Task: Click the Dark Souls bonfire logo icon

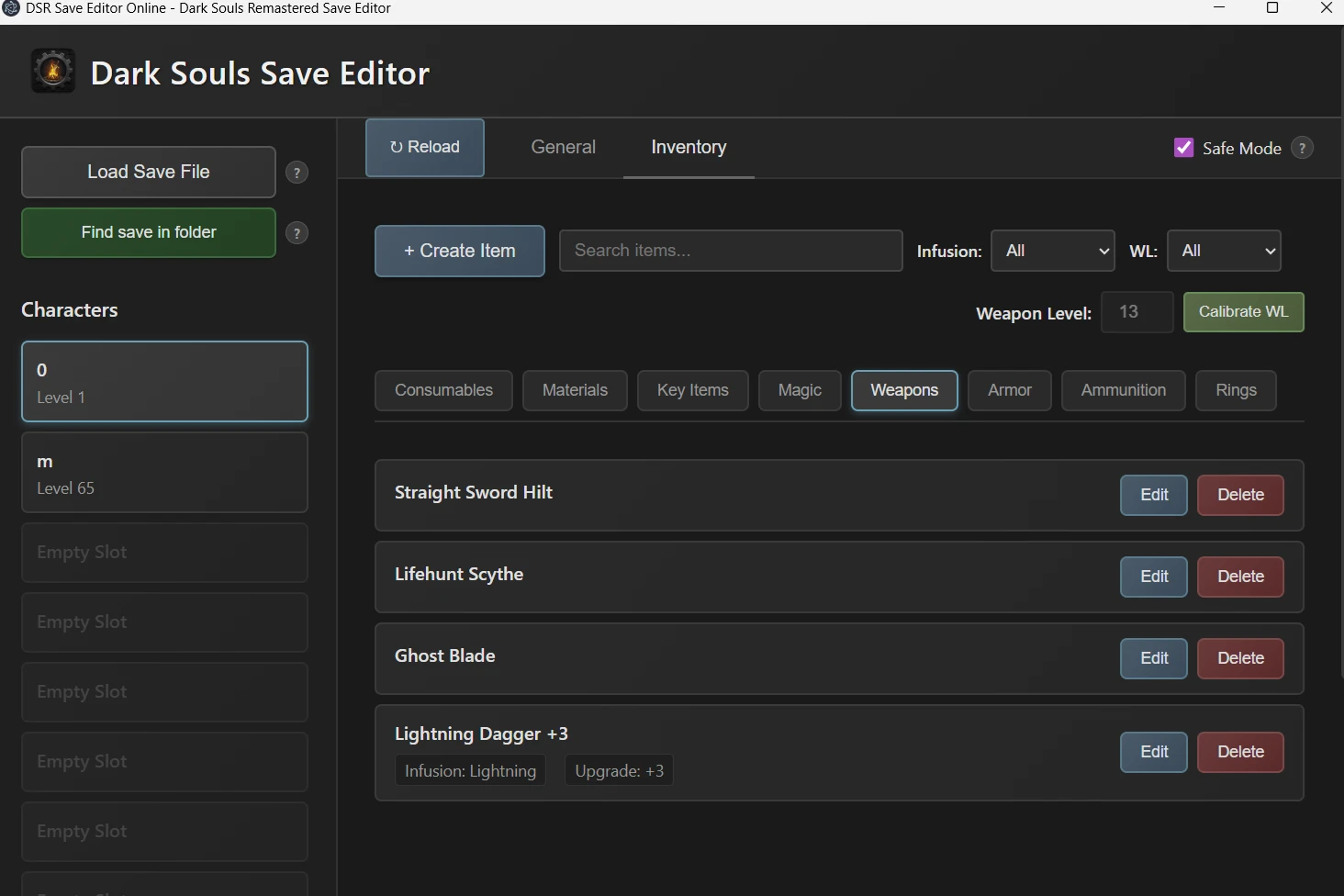Action: (x=53, y=72)
